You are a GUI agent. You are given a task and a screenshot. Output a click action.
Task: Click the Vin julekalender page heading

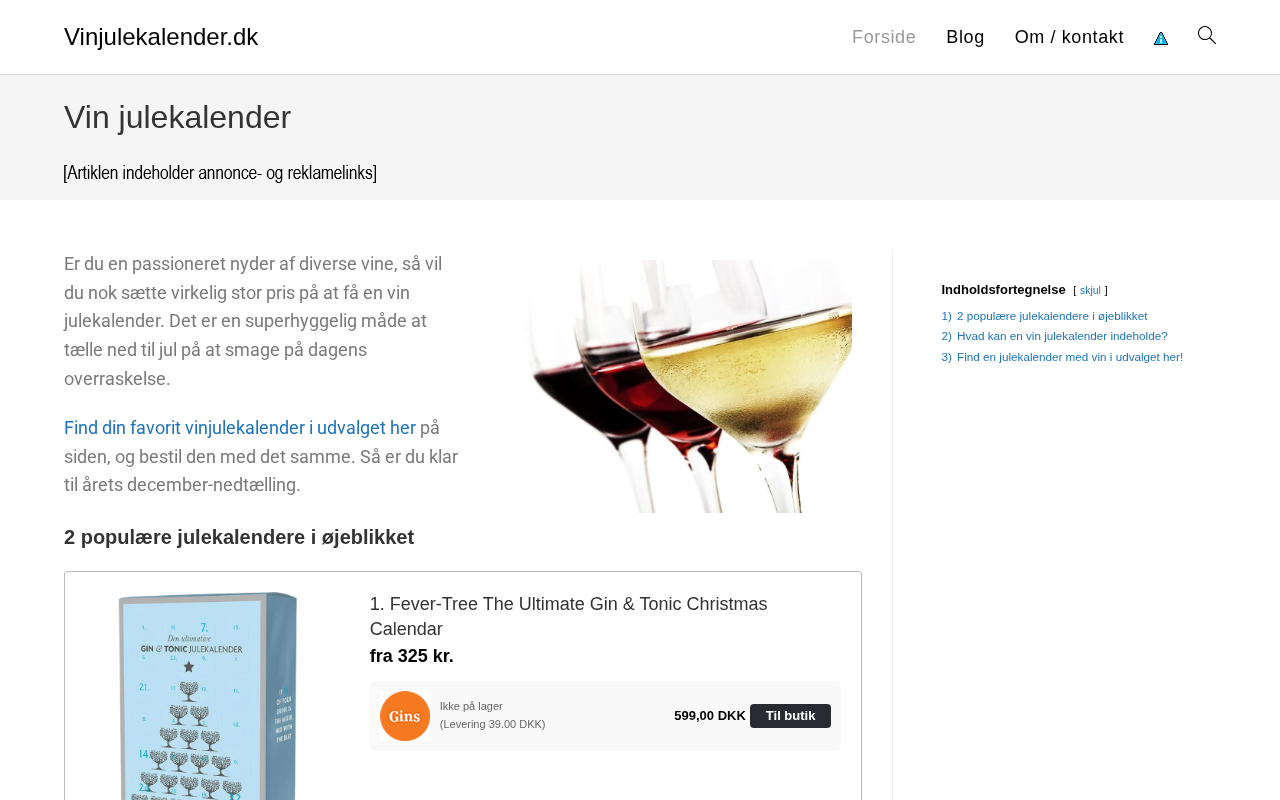[177, 117]
